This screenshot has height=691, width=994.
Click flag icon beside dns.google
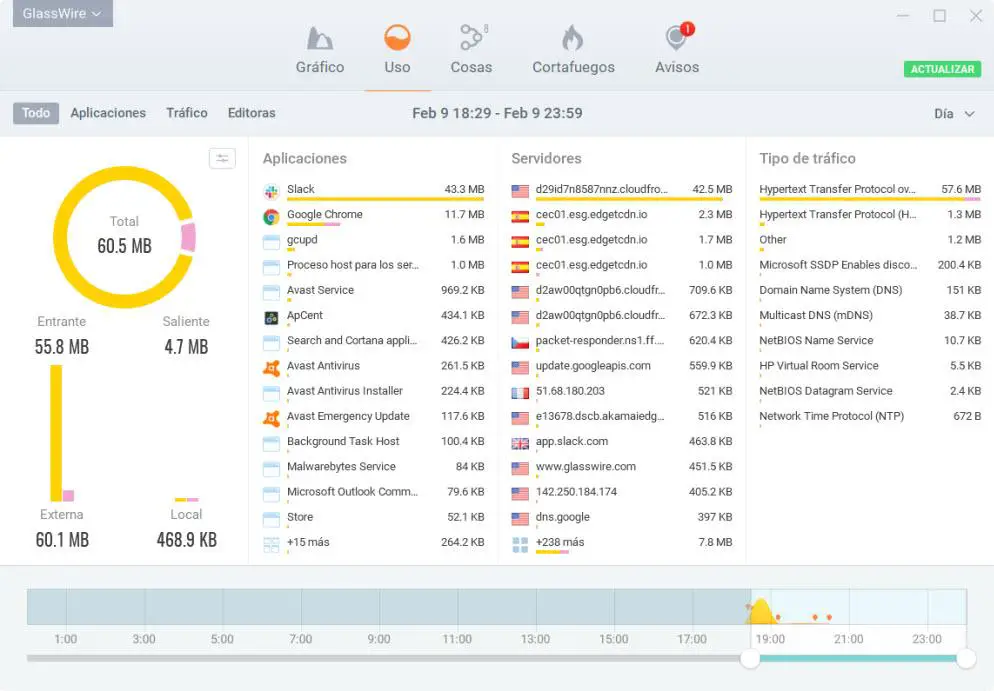click(520, 519)
